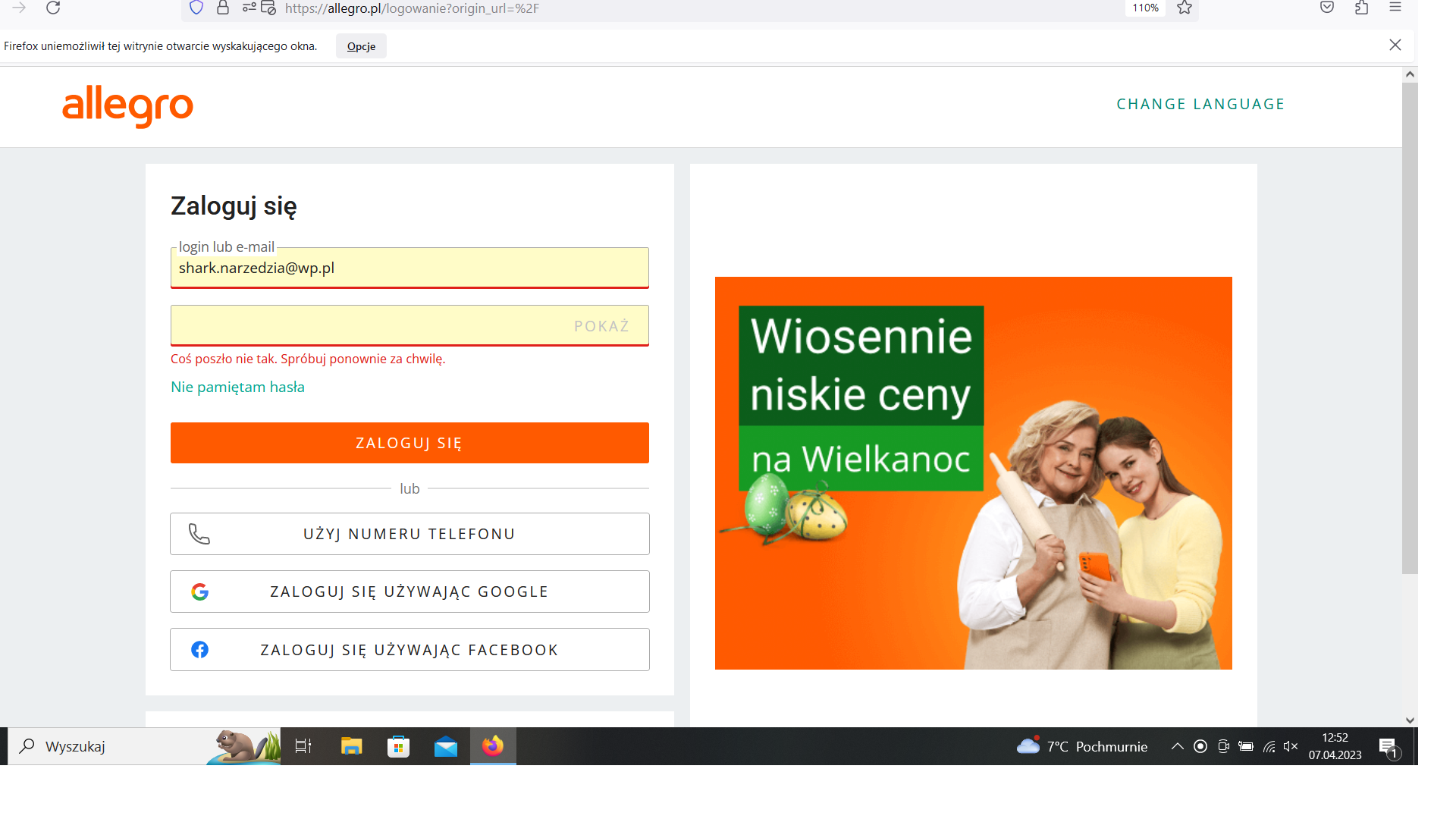
Task: Click the browser forward arrow
Action: [x=19, y=8]
